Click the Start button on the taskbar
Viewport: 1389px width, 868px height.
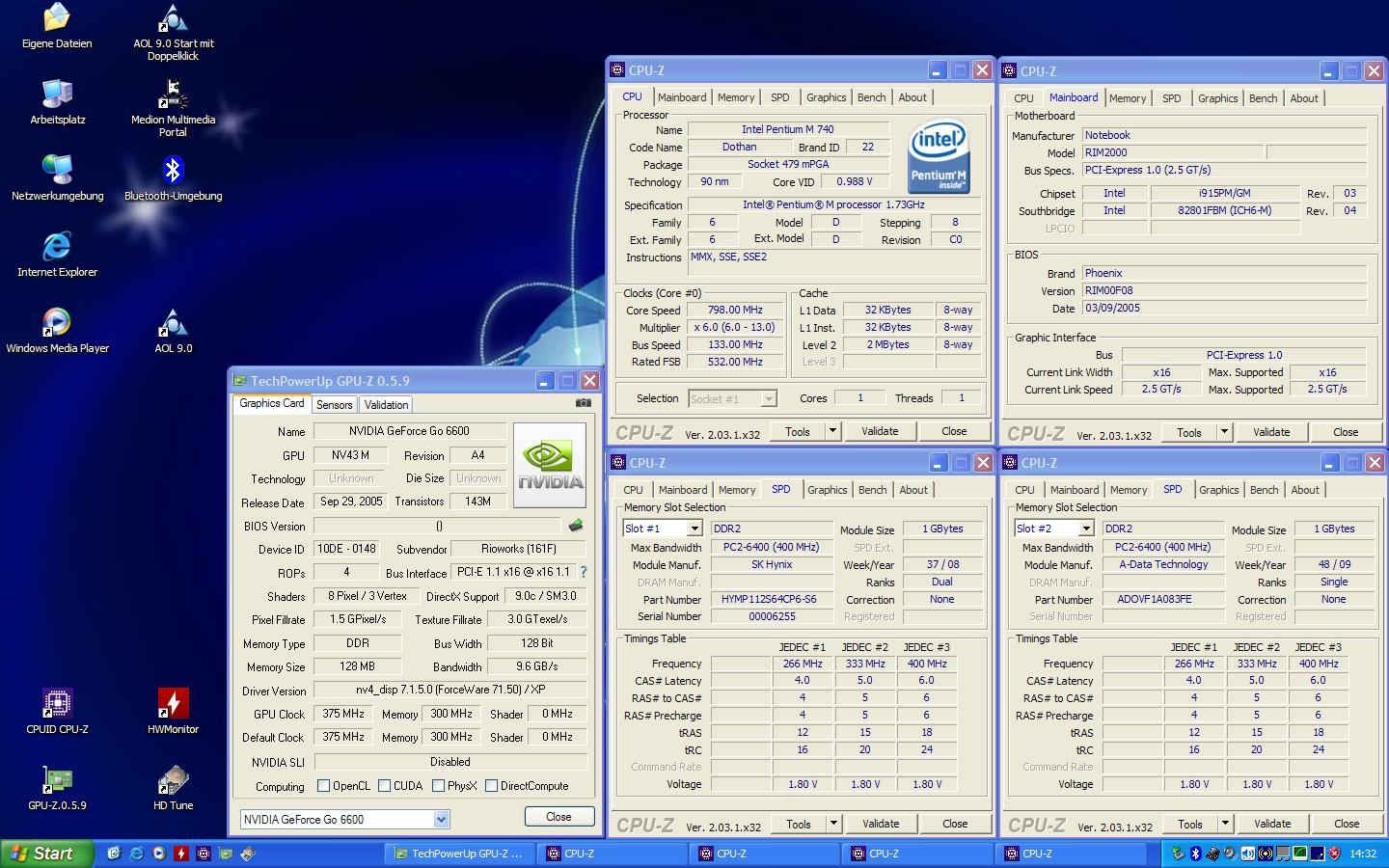click(47, 854)
